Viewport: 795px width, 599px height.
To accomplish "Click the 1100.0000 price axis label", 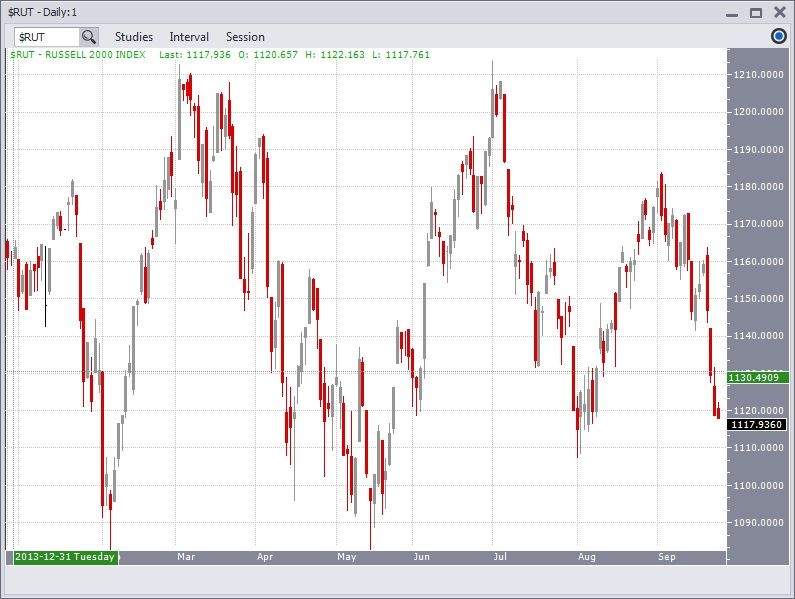I will tap(758, 485).
